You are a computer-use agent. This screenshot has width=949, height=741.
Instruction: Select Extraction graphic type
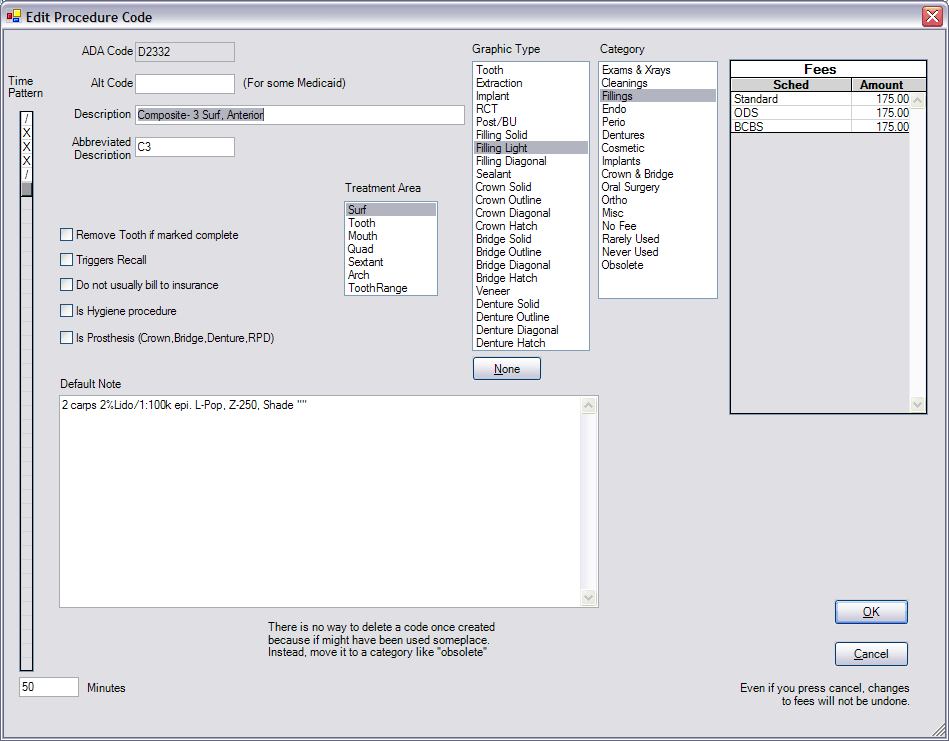(x=530, y=83)
